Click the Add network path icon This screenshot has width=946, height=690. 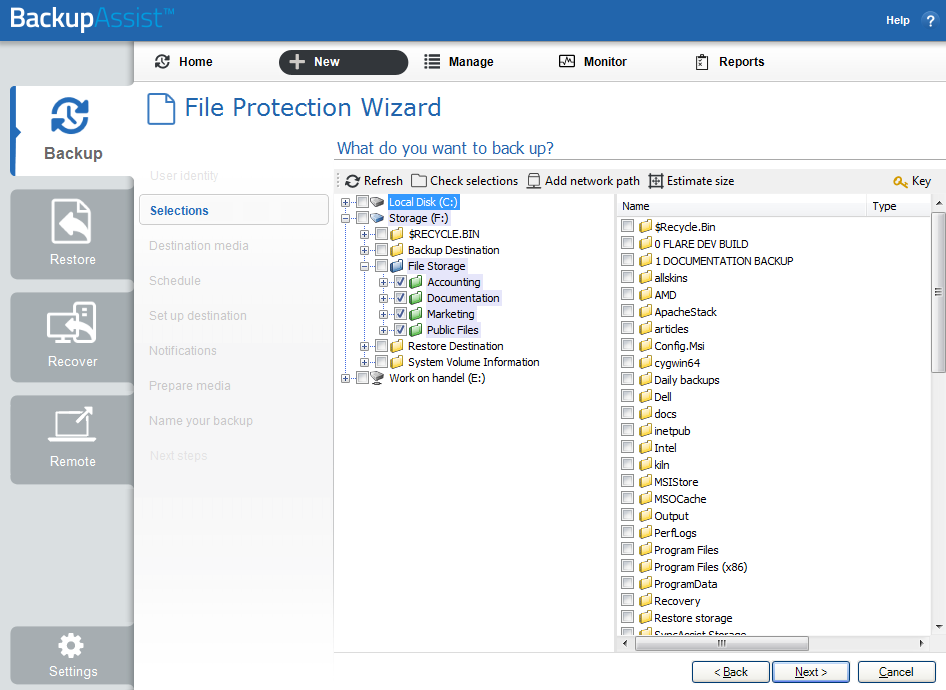coord(534,181)
